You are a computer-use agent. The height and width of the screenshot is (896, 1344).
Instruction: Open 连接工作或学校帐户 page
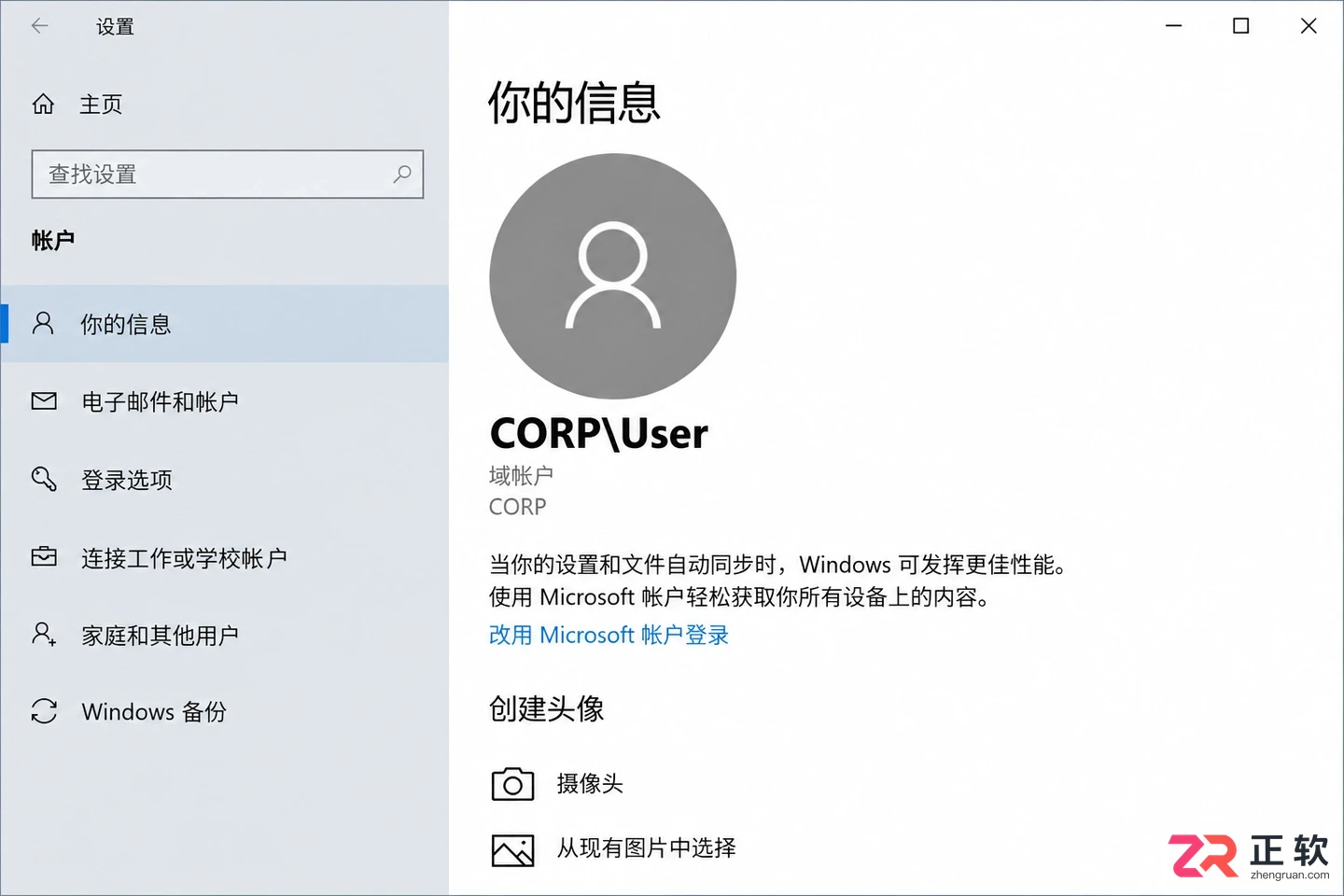click(224, 558)
